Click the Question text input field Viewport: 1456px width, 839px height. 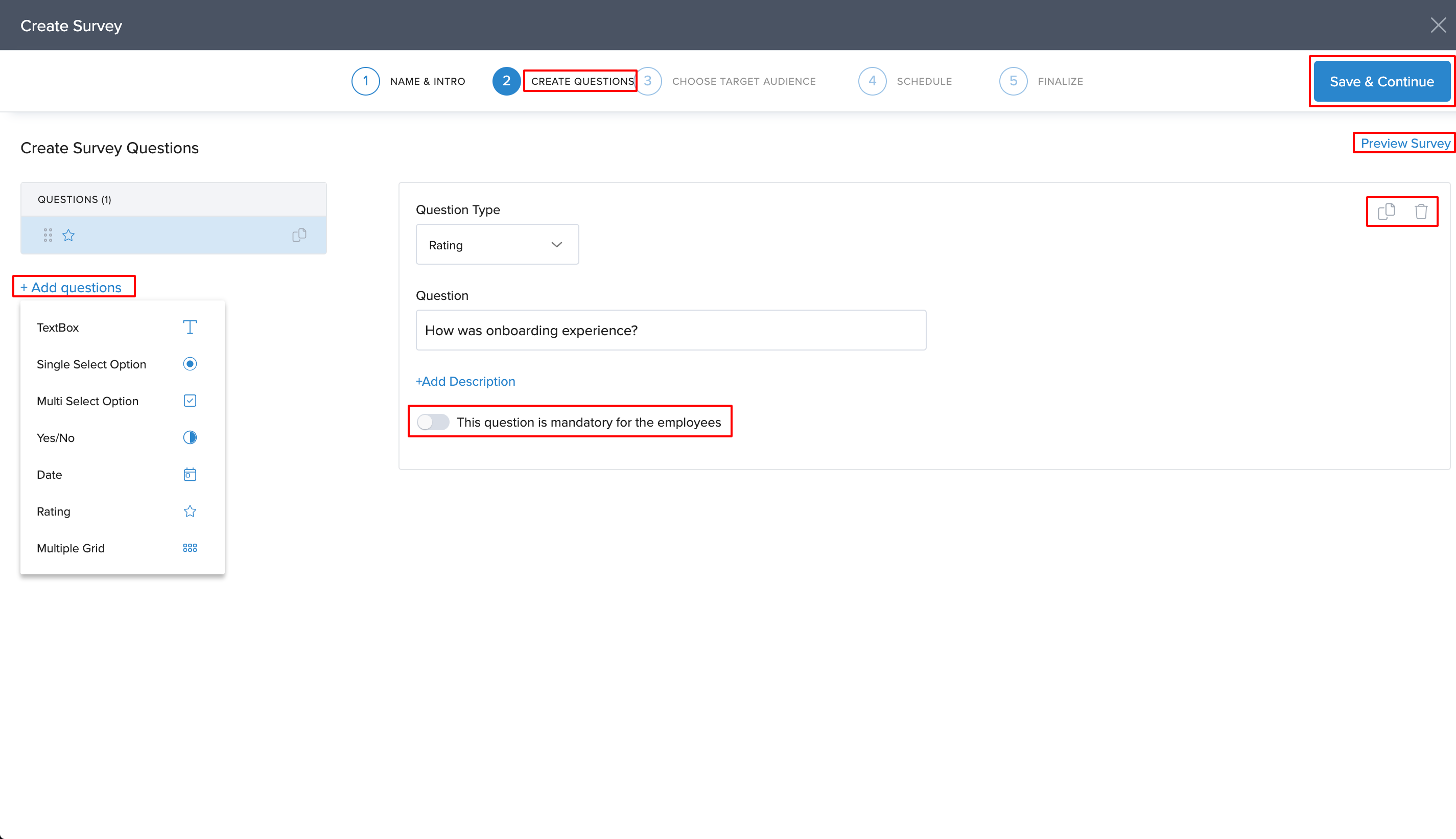670,330
